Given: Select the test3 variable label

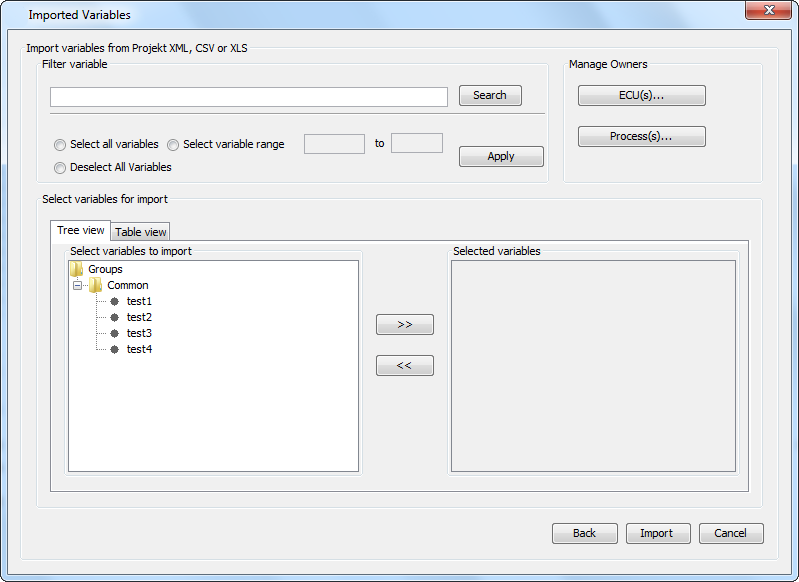Looking at the screenshot, I should [x=139, y=333].
